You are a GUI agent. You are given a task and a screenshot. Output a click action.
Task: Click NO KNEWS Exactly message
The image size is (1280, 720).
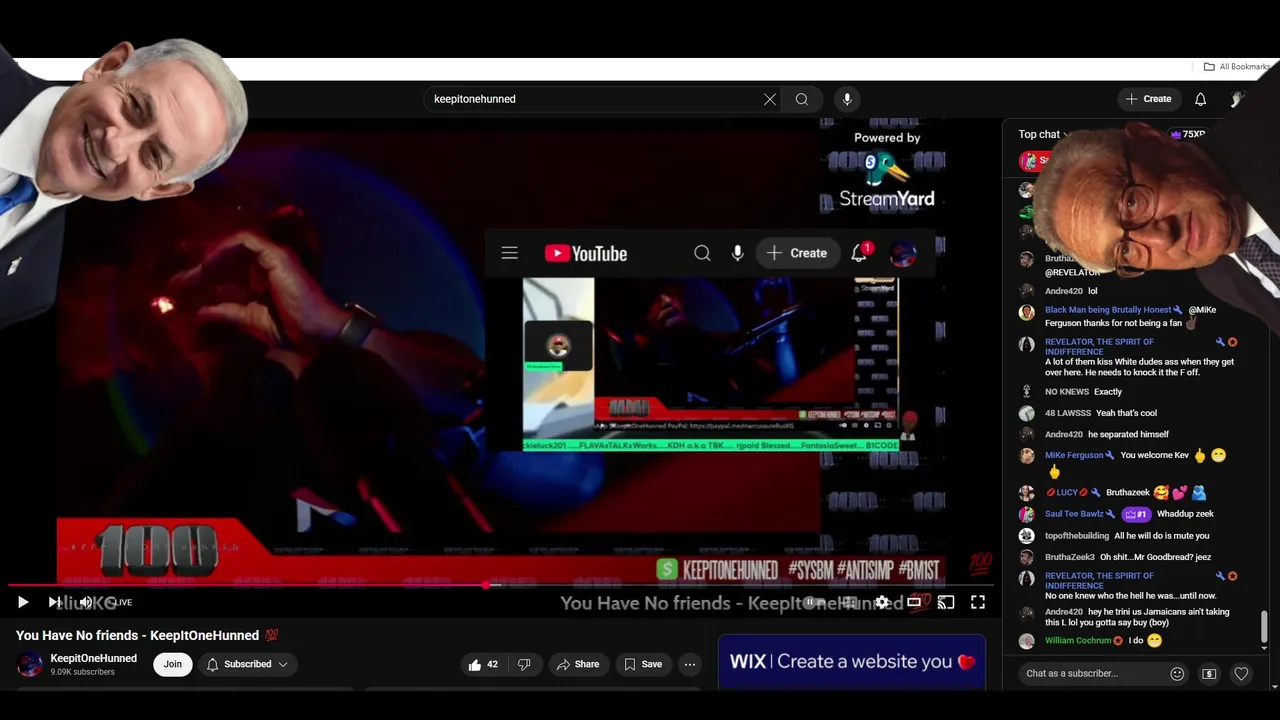coord(1083,392)
